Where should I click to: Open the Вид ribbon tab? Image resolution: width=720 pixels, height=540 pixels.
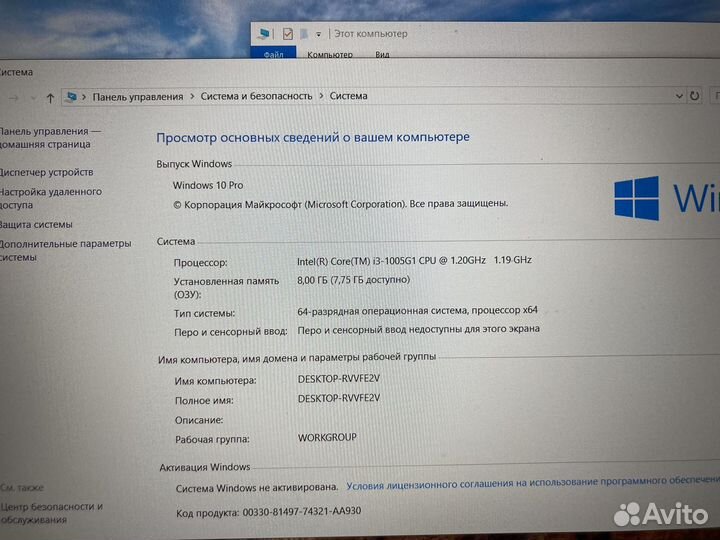(x=382, y=55)
